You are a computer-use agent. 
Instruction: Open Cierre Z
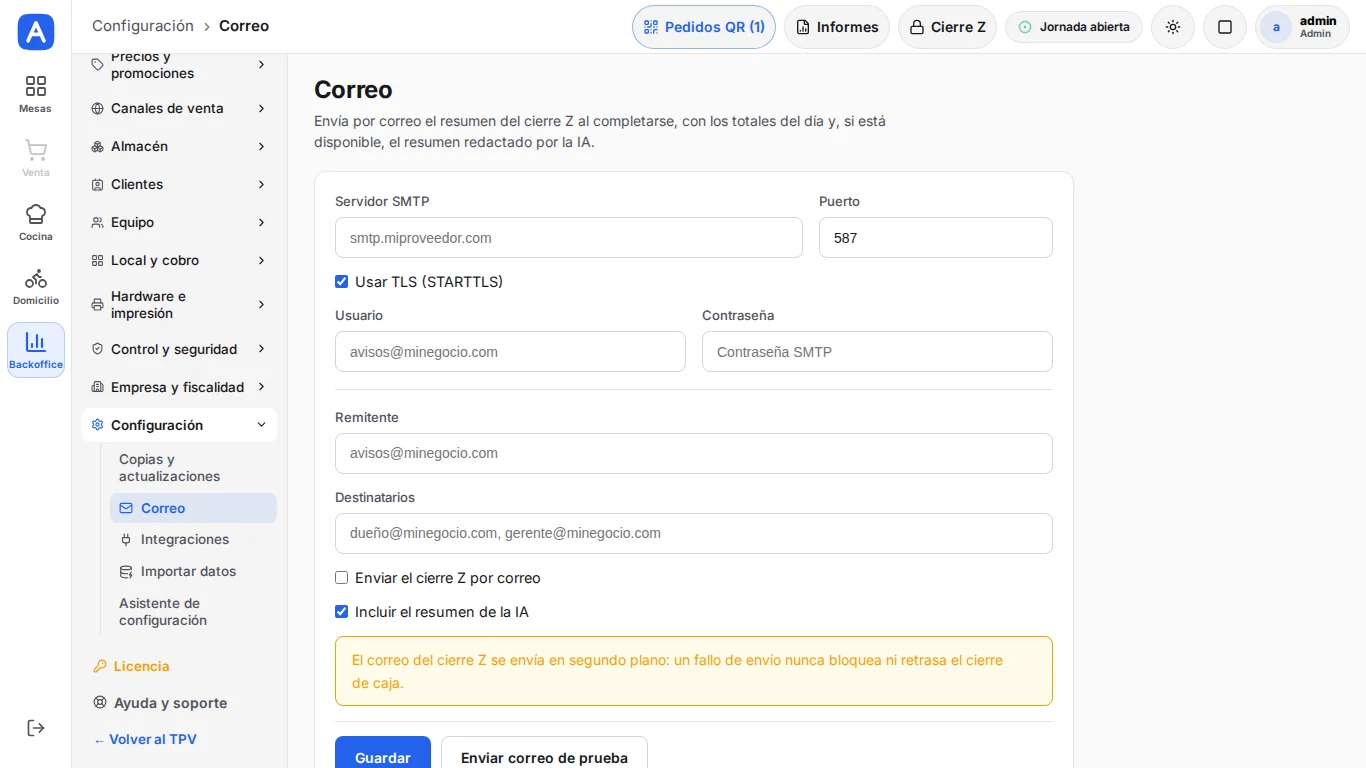tap(947, 27)
